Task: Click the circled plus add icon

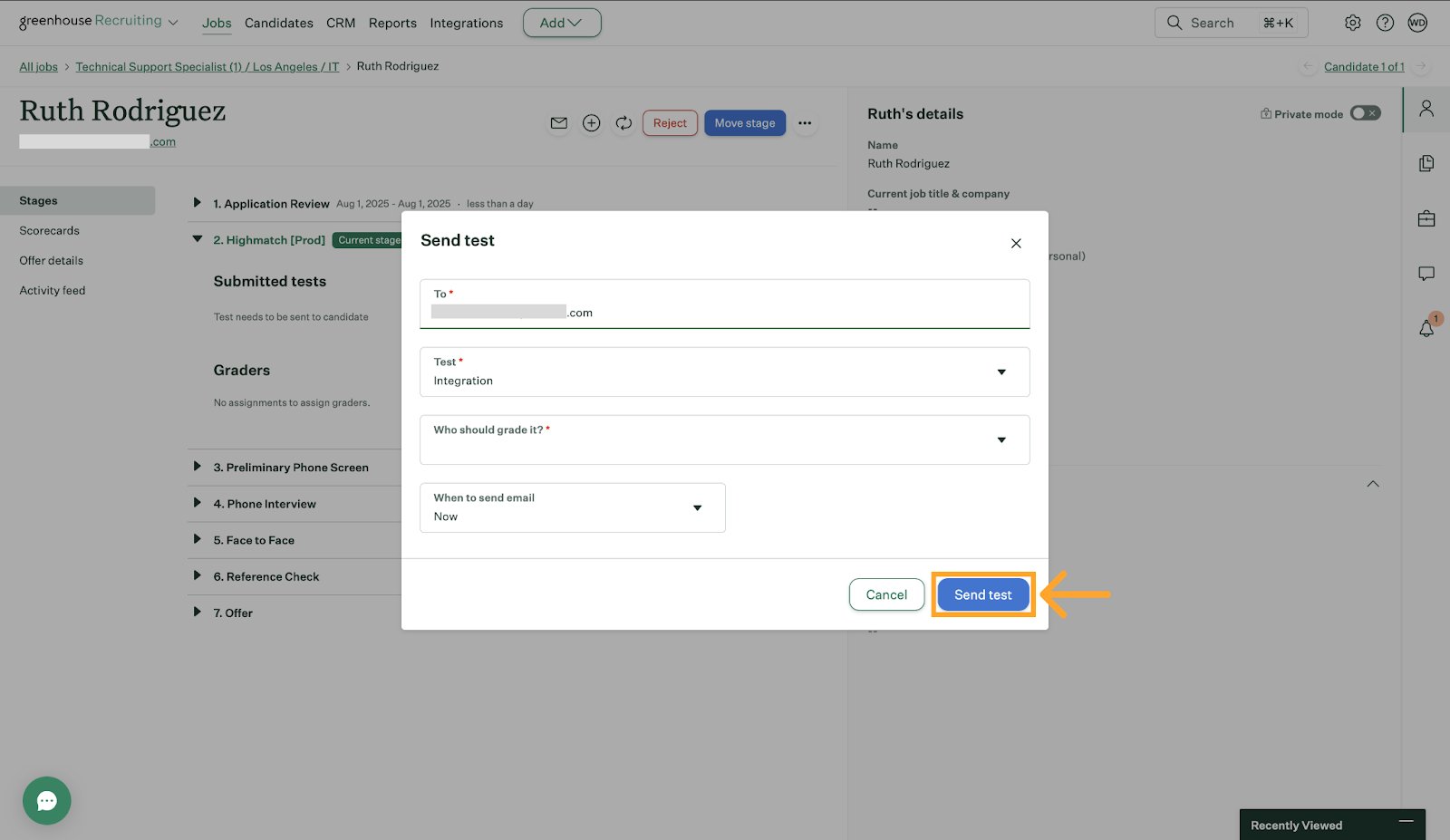Action: 591,123
